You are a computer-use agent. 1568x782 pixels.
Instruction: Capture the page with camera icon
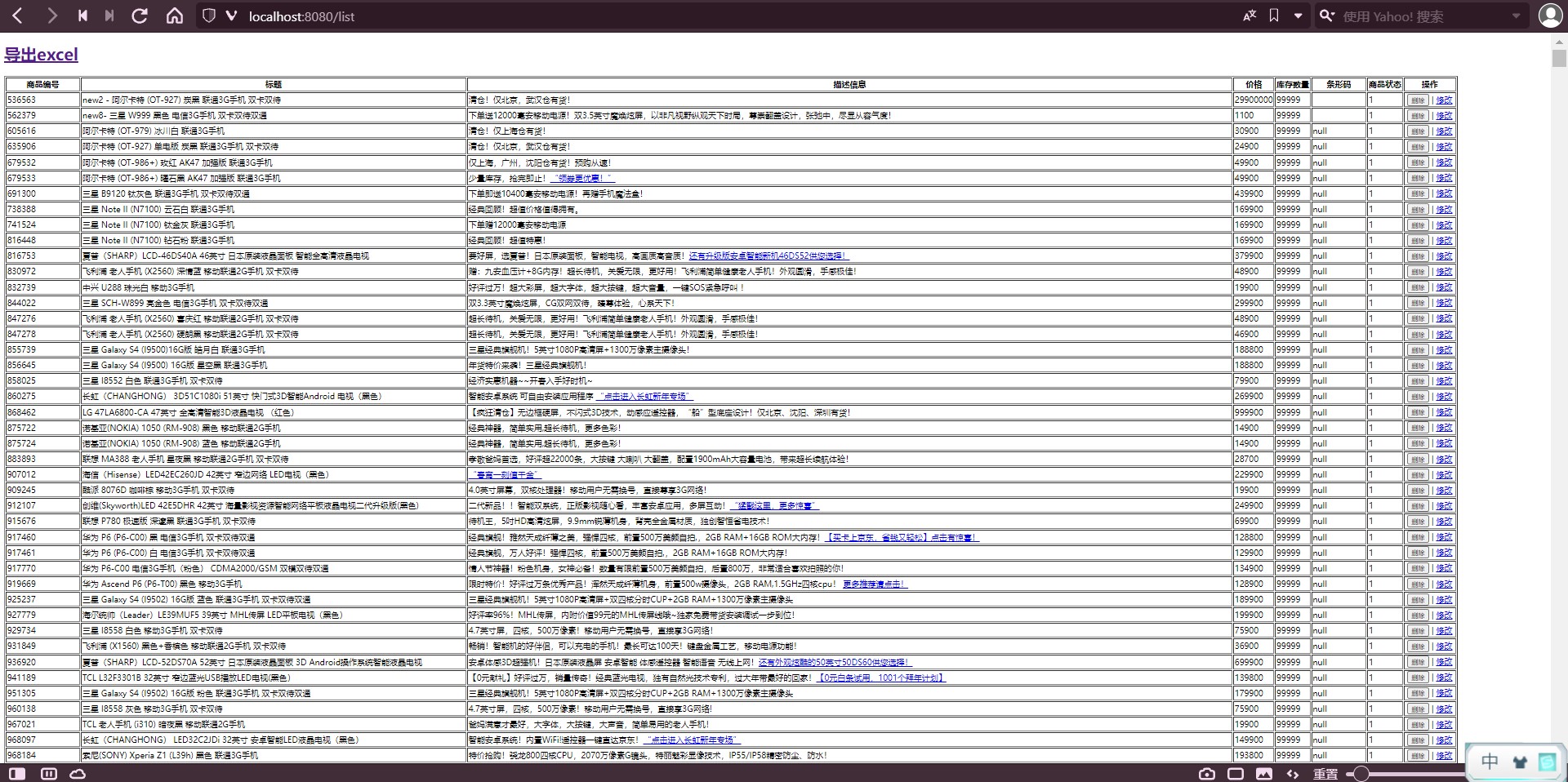tap(1207, 773)
